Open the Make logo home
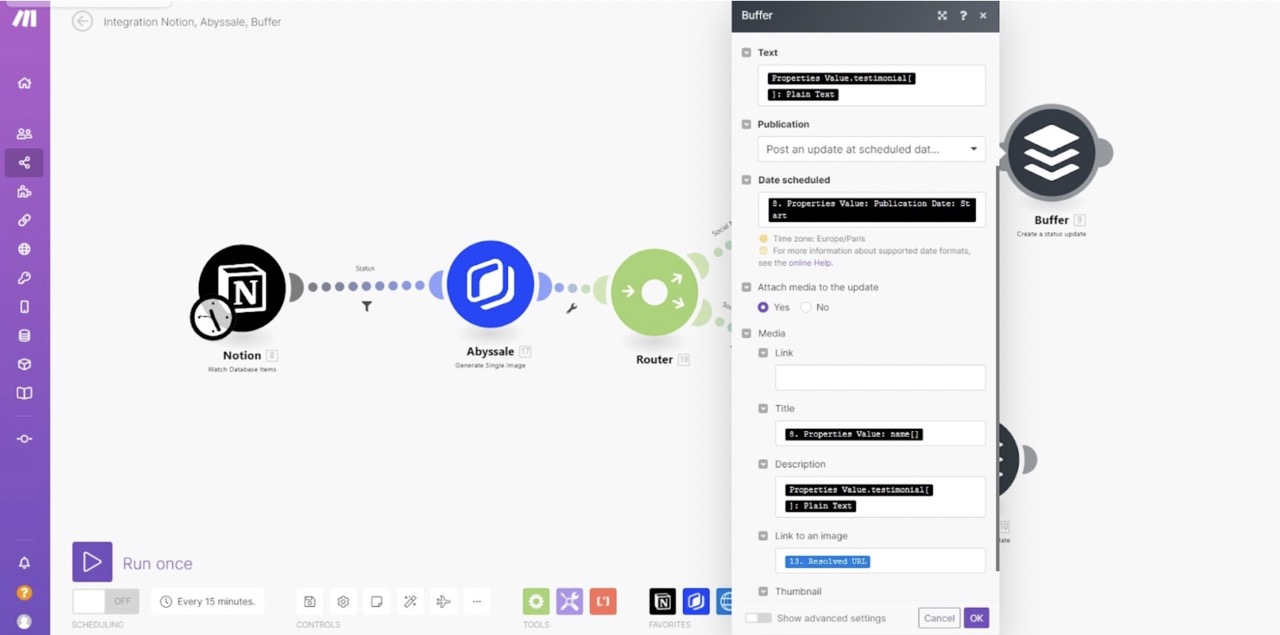This screenshot has width=1280, height=635. 24,19
